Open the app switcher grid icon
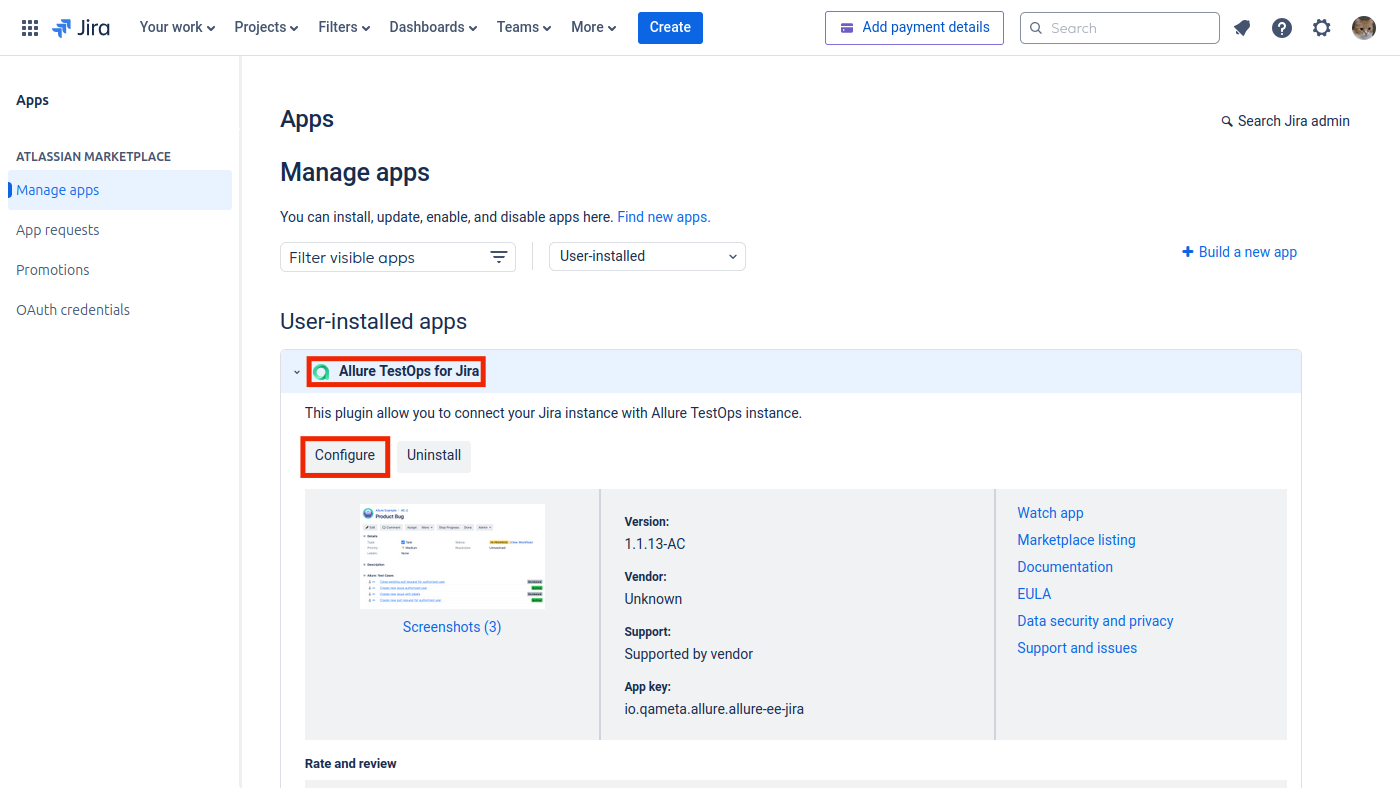The image size is (1400, 788). (x=30, y=28)
